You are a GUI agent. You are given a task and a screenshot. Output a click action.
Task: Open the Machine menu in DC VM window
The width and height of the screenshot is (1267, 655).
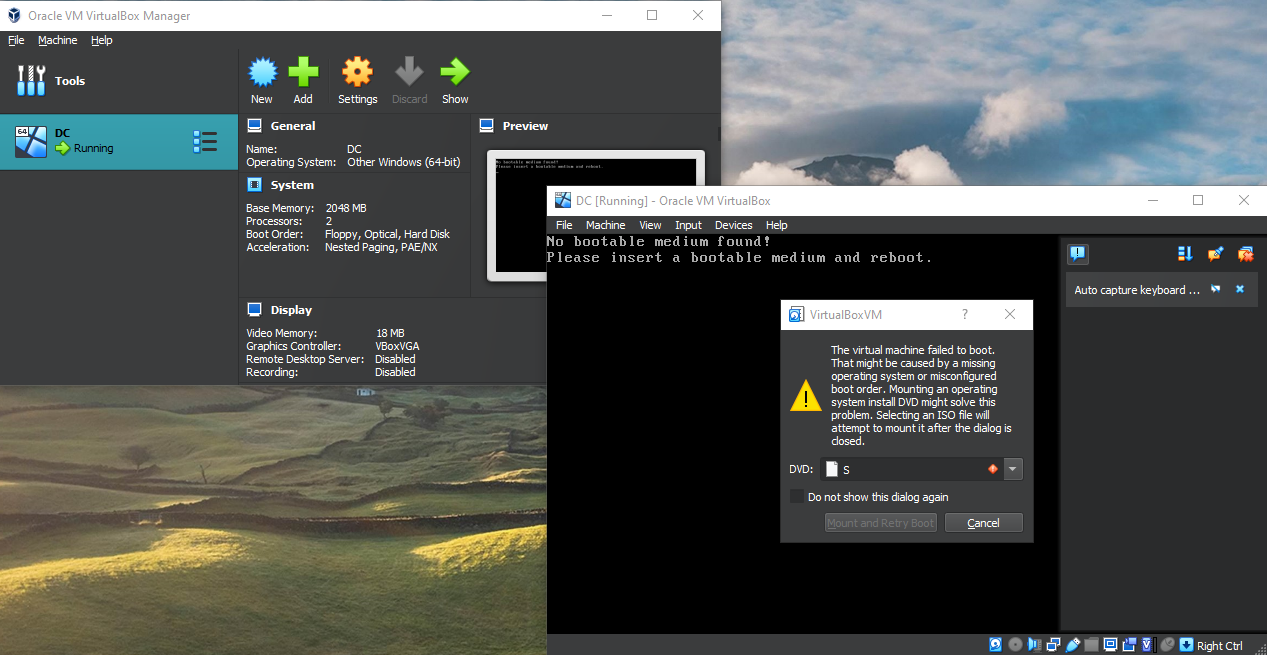[605, 225]
